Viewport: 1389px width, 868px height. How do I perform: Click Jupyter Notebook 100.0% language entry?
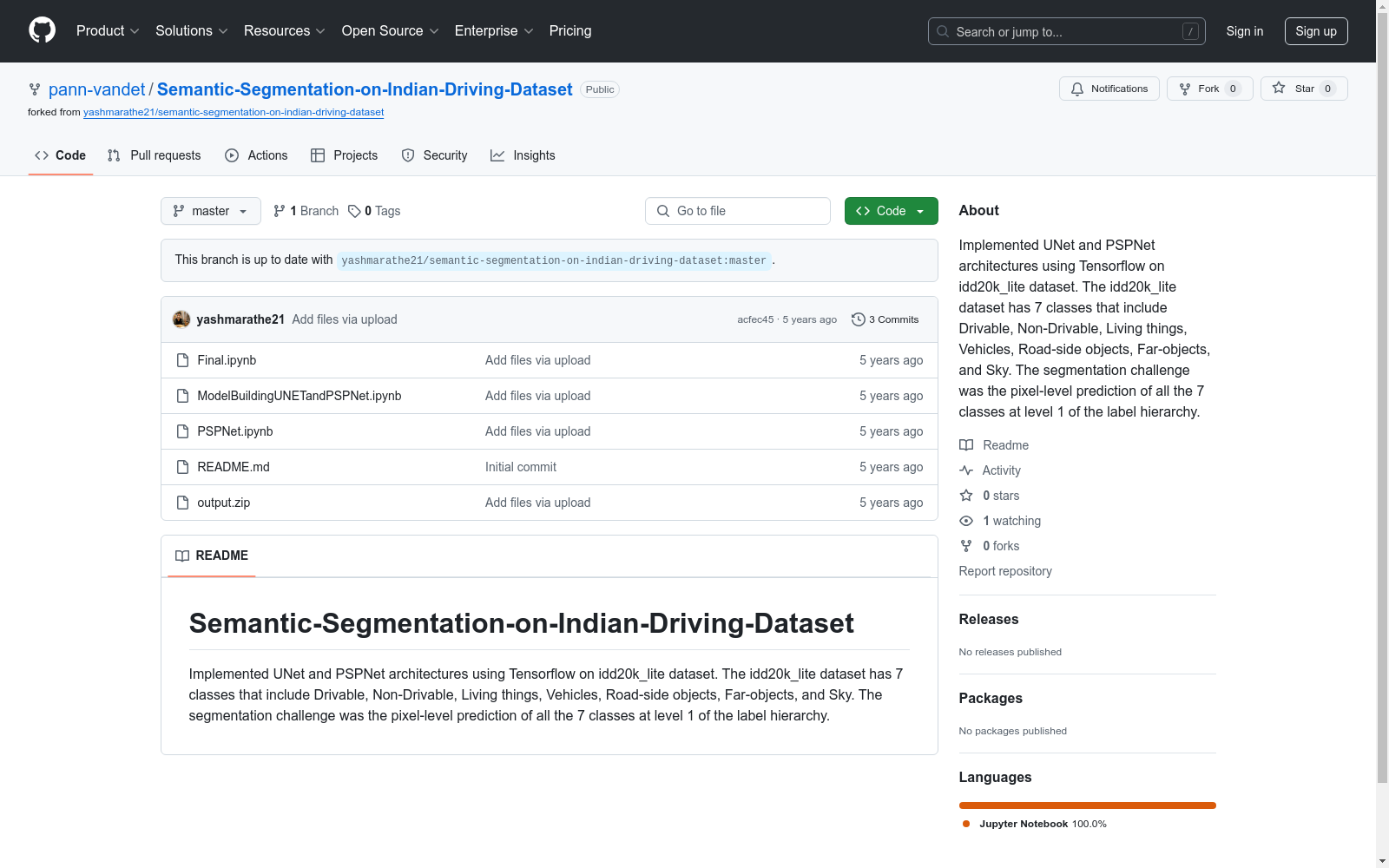[1034, 824]
